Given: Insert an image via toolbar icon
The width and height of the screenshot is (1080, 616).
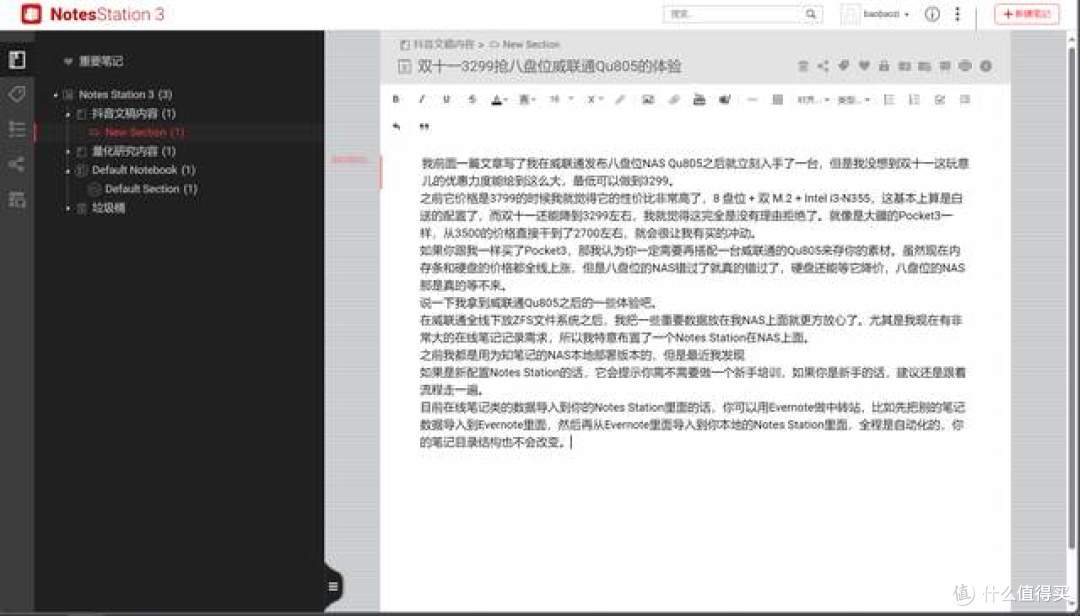Looking at the screenshot, I should [647, 99].
